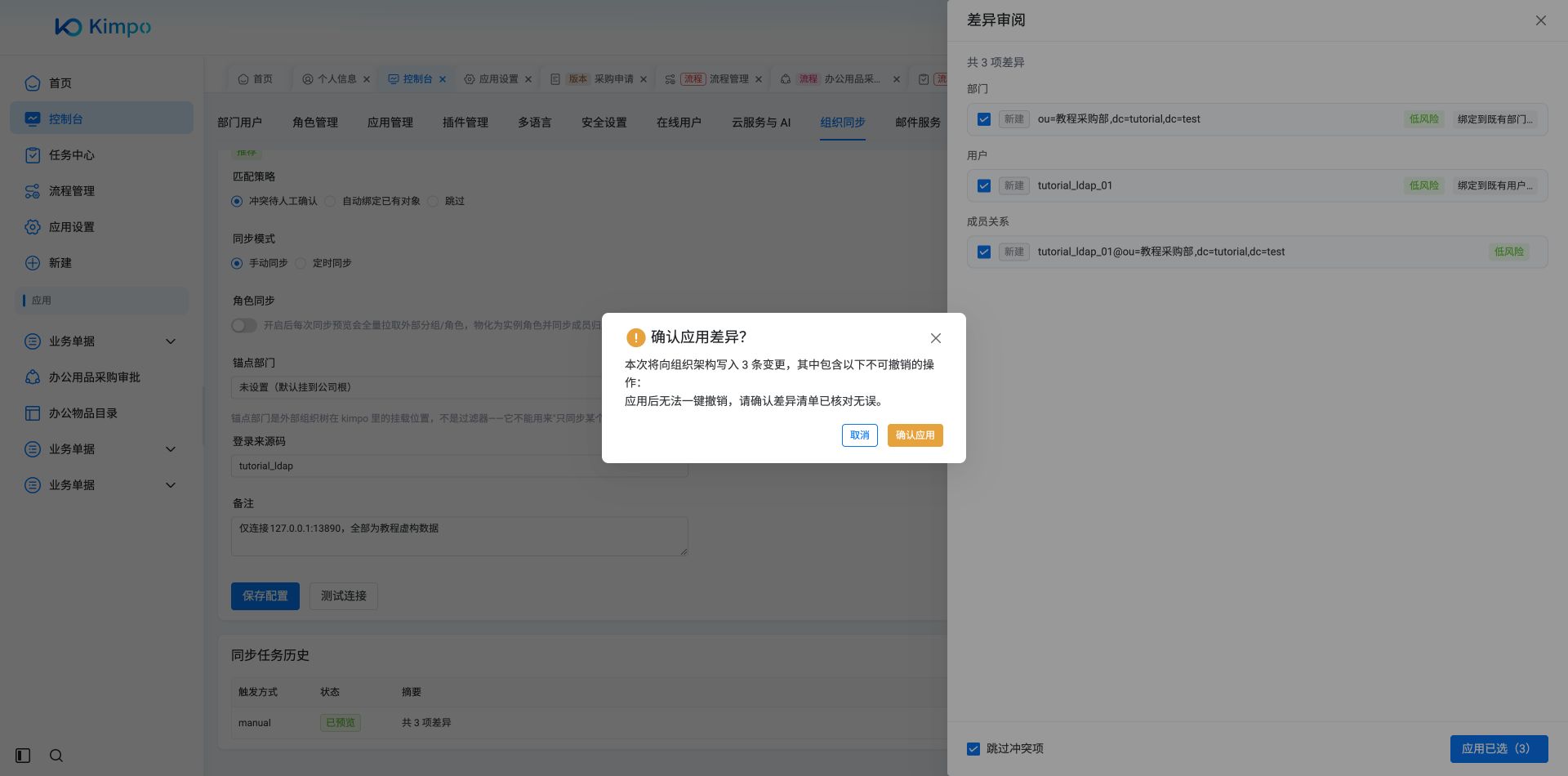This screenshot has height=776, width=1568.
Task: Click 确认应用 button
Action: pyautogui.click(x=915, y=435)
